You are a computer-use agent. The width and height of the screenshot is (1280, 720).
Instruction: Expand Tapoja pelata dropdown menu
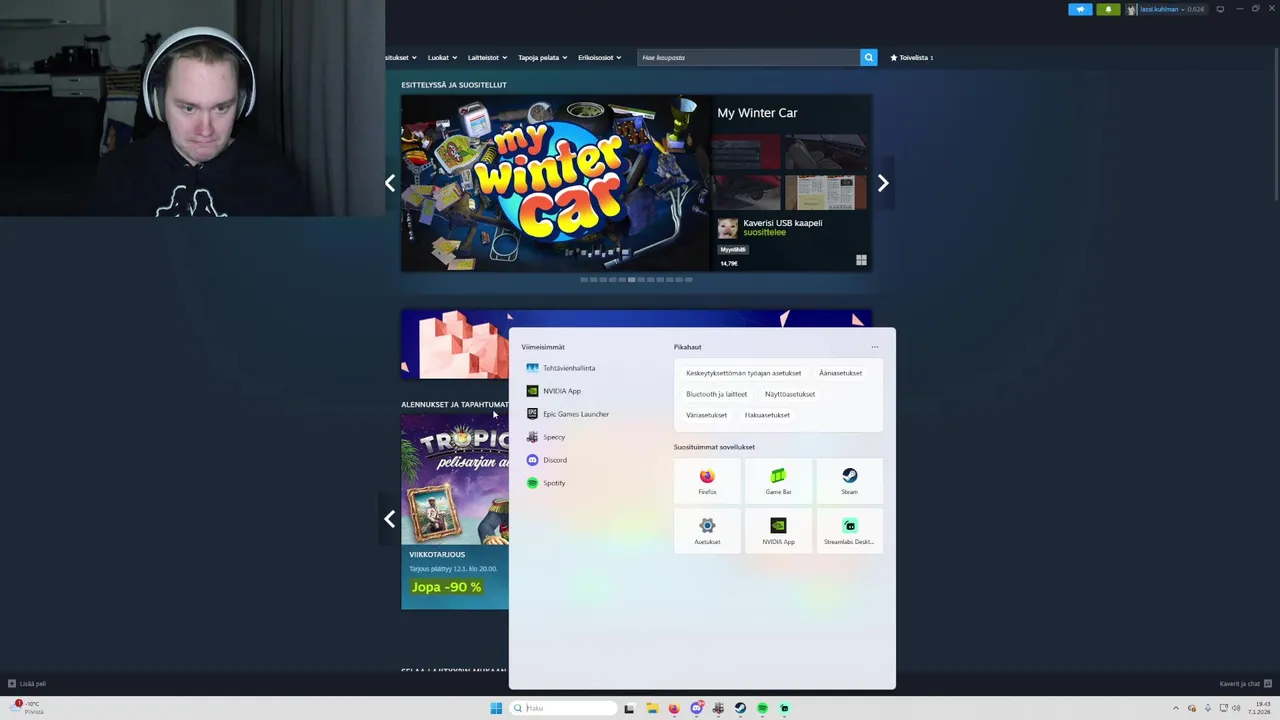coord(542,57)
